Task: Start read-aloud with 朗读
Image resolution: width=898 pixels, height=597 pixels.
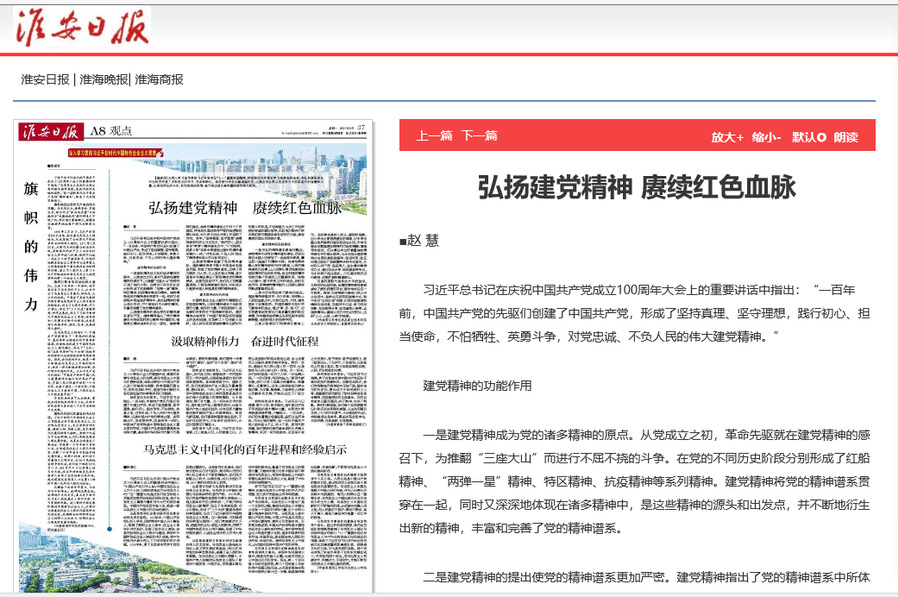Action: coord(846,137)
